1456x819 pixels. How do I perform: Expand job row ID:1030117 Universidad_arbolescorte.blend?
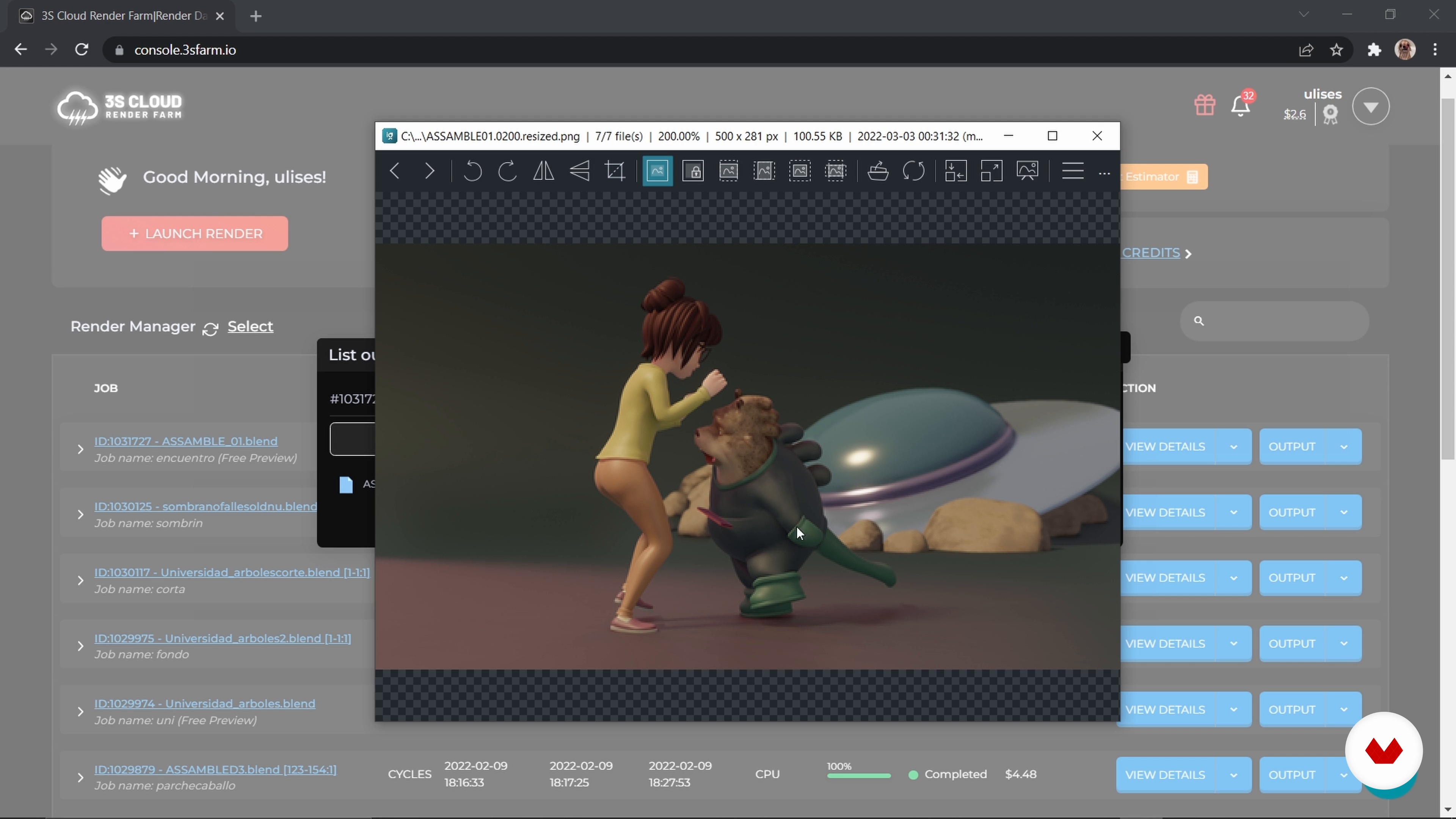(80, 581)
